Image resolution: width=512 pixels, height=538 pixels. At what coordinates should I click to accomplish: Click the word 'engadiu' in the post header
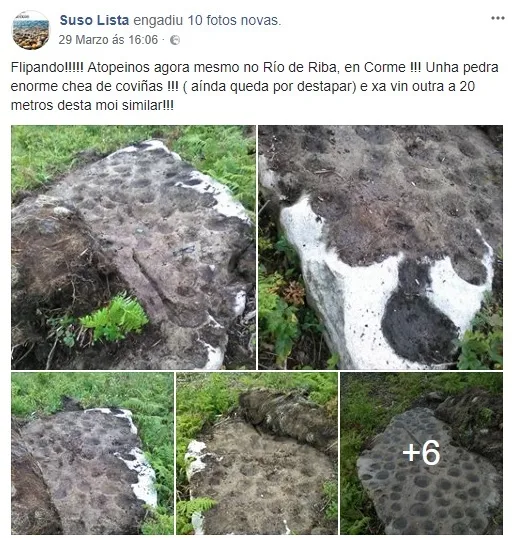tap(158, 20)
